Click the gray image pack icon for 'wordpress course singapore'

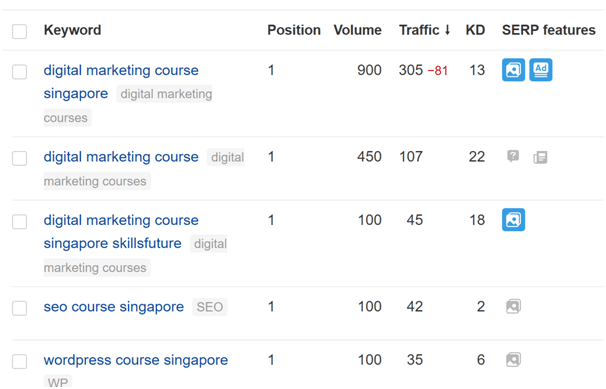click(513, 360)
